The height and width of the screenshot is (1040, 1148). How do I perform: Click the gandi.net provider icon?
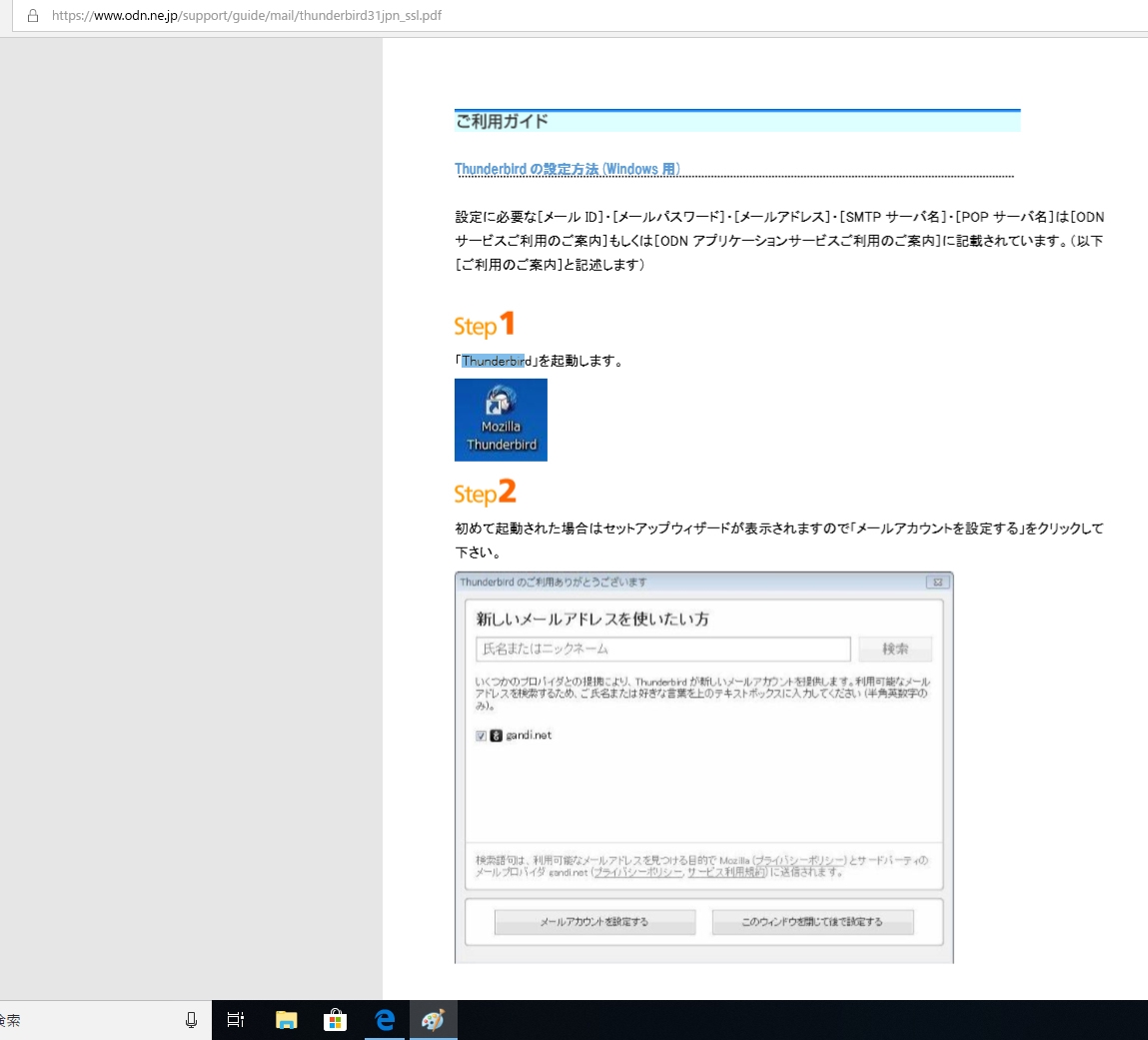coord(497,735)
